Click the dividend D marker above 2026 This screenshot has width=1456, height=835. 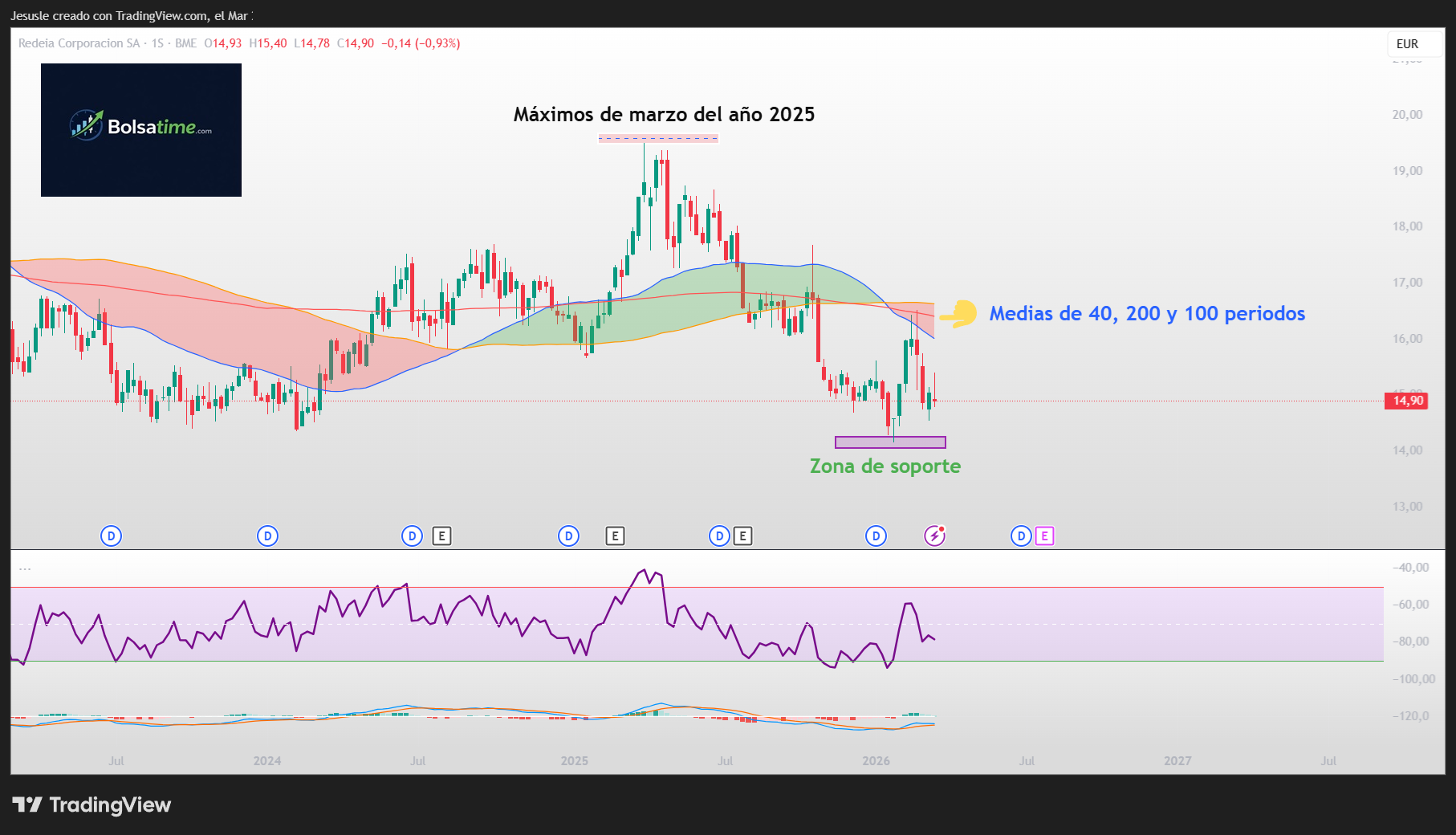click(x=876, y=536)
